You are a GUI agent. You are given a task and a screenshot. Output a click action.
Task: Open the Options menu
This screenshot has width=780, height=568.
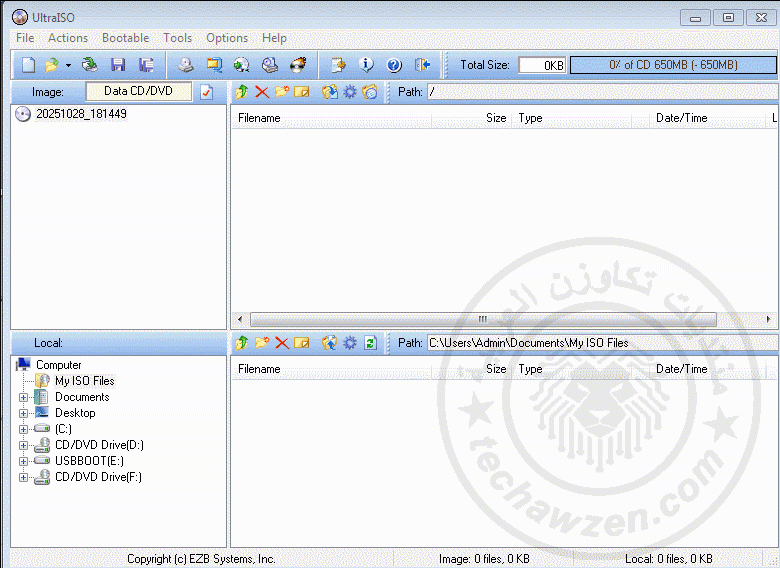coord(227,38)
